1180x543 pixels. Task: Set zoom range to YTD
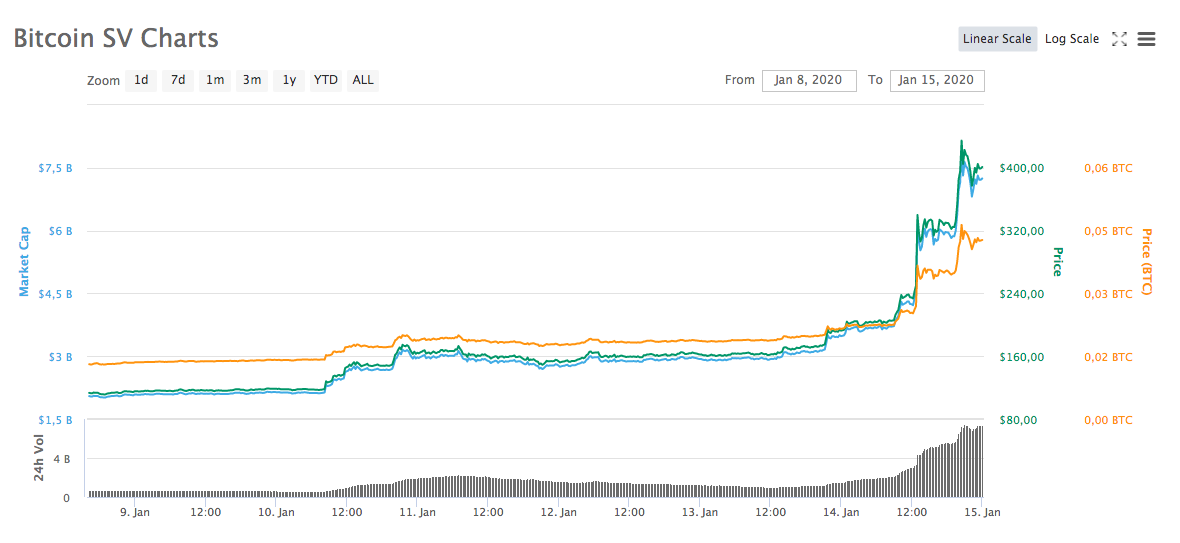[326, 80]
